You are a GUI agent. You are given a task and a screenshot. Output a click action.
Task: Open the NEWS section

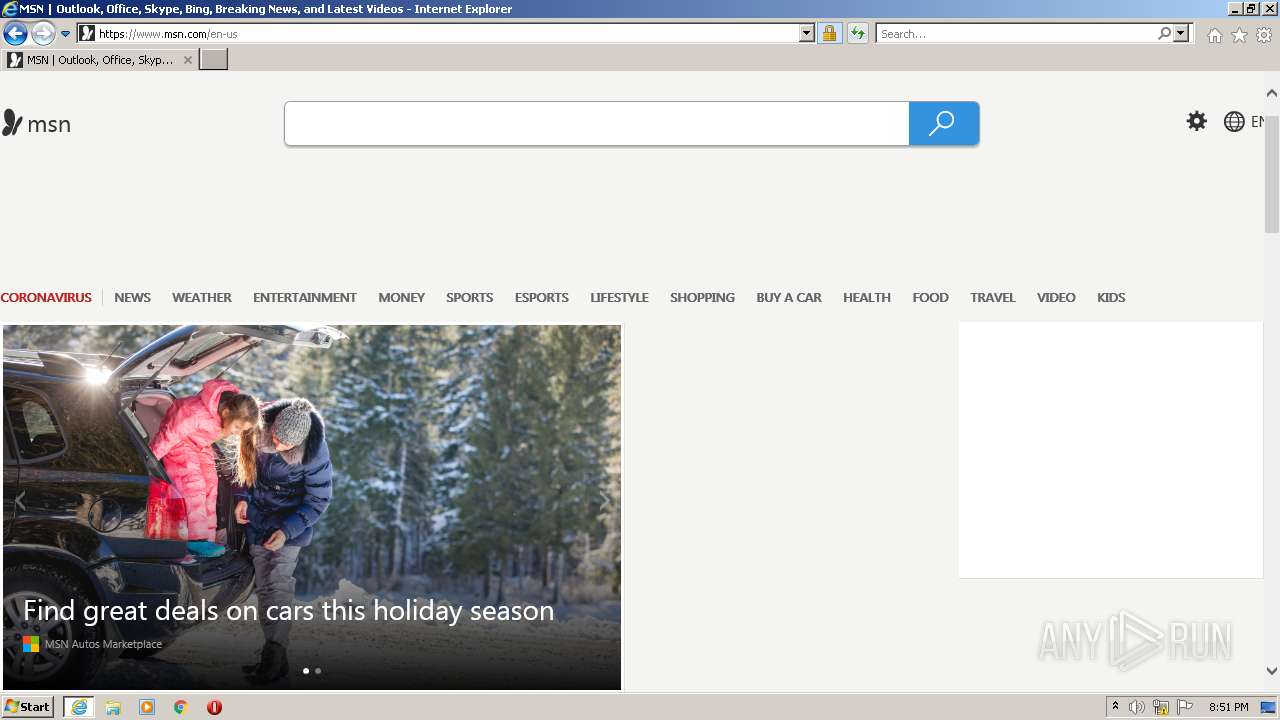(x=132, y=297)
